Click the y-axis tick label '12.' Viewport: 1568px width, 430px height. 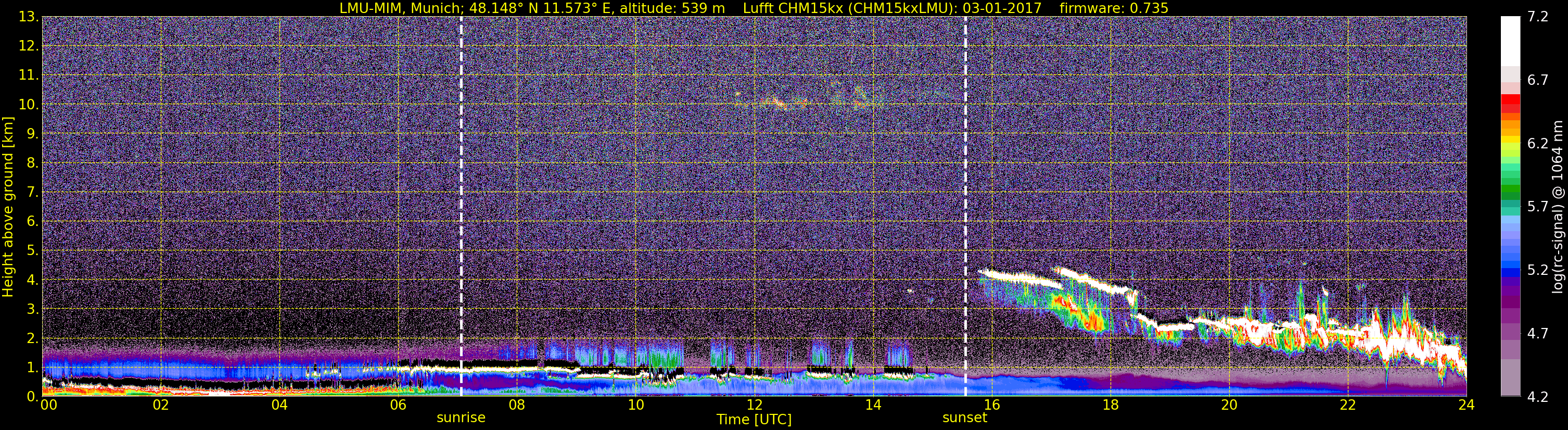(29, 46)
